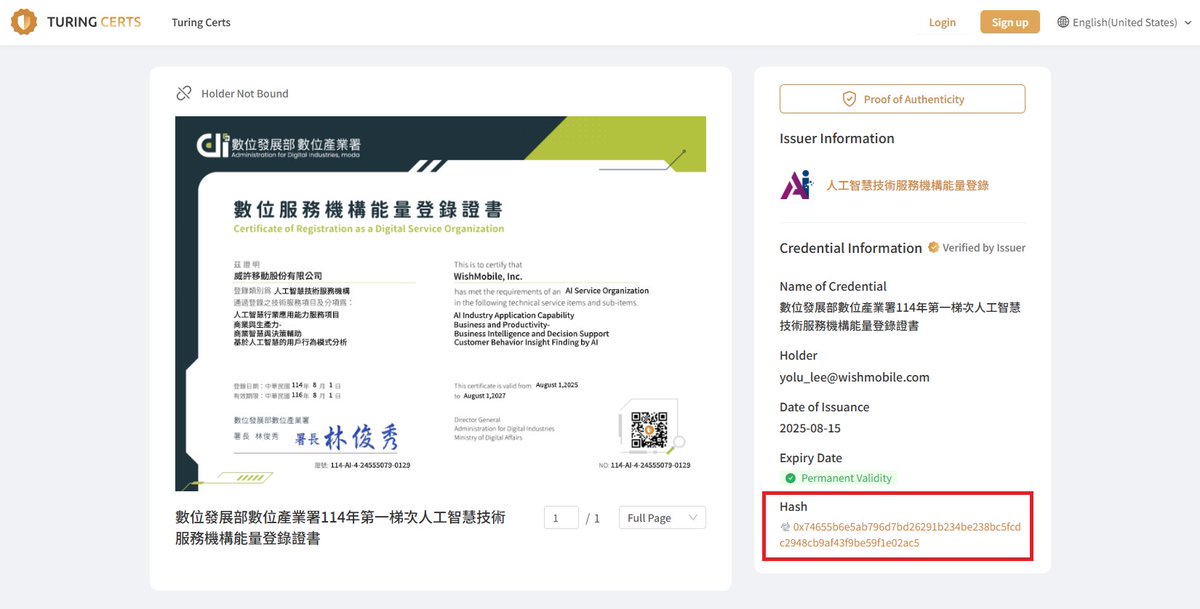Image resolution: width=1200 pixels, height=609 pixels.
Task: Click the issuer's AI organization logo
Action: tap(799, 184)
